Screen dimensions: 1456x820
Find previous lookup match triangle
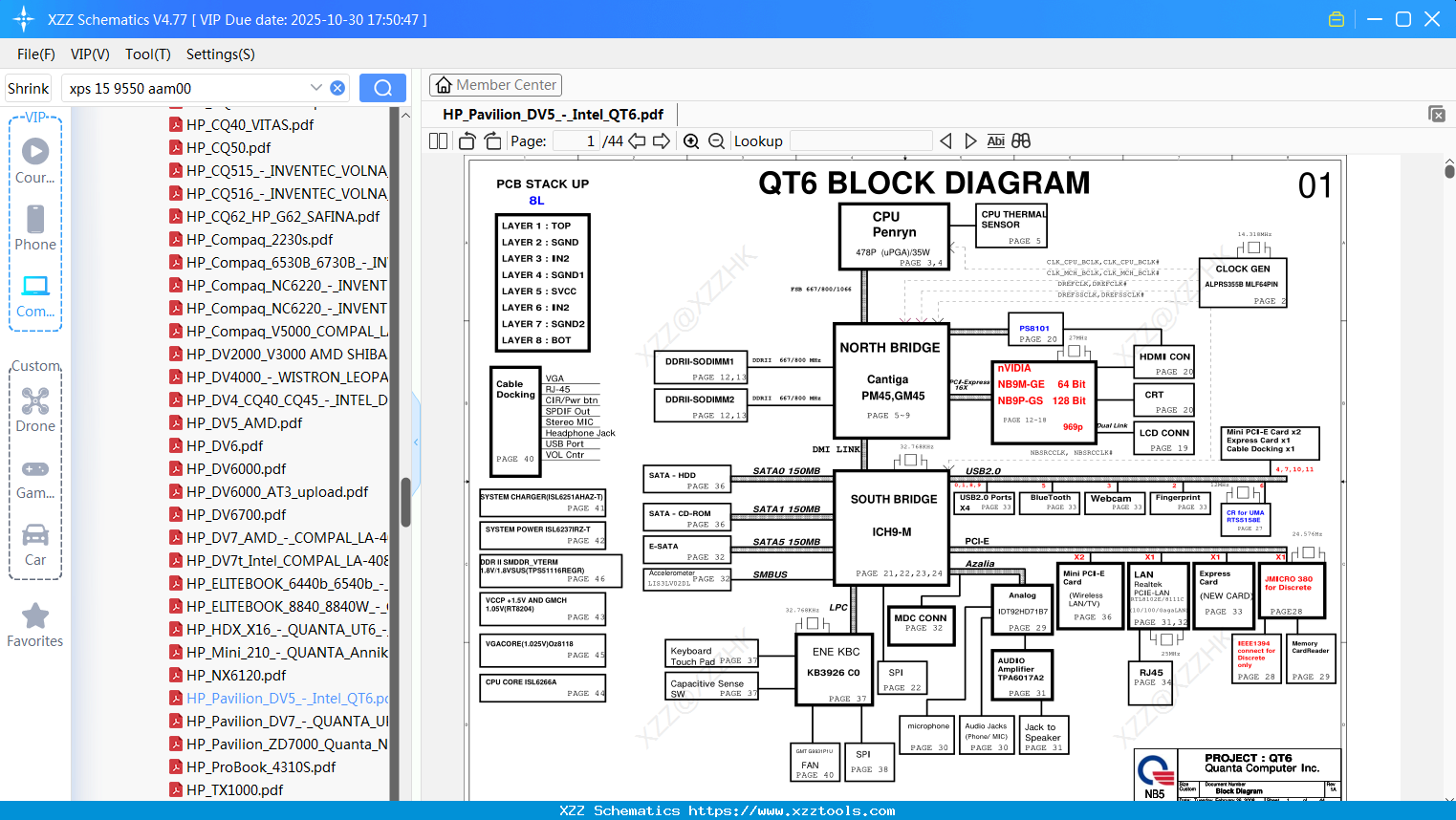(x=945, y=140)
